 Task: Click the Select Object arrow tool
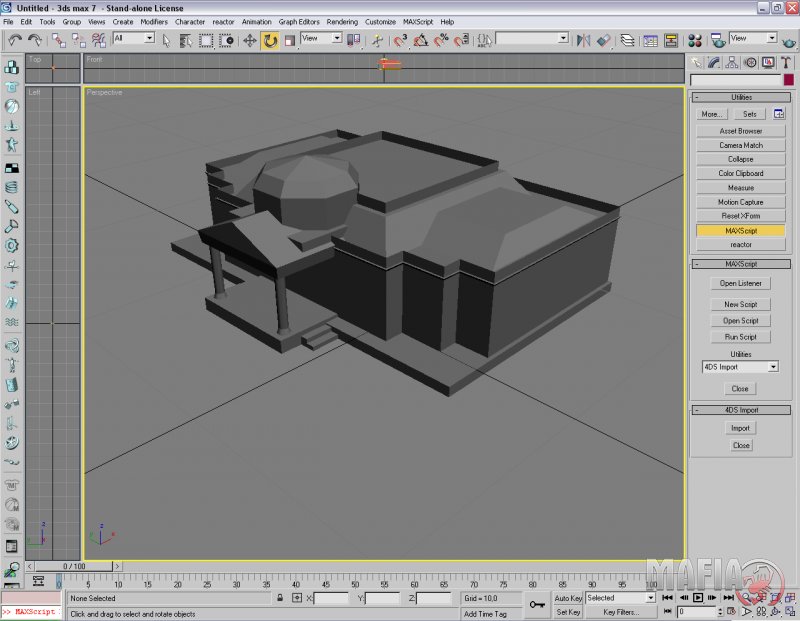167,40
